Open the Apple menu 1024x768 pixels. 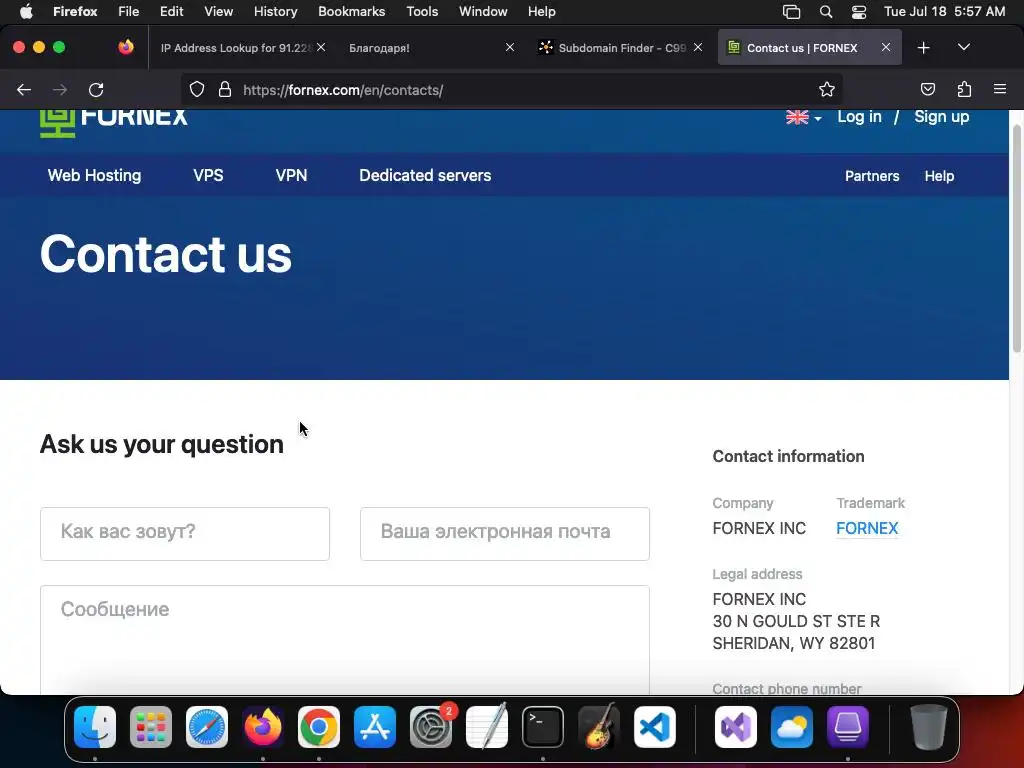coord(26,11)
